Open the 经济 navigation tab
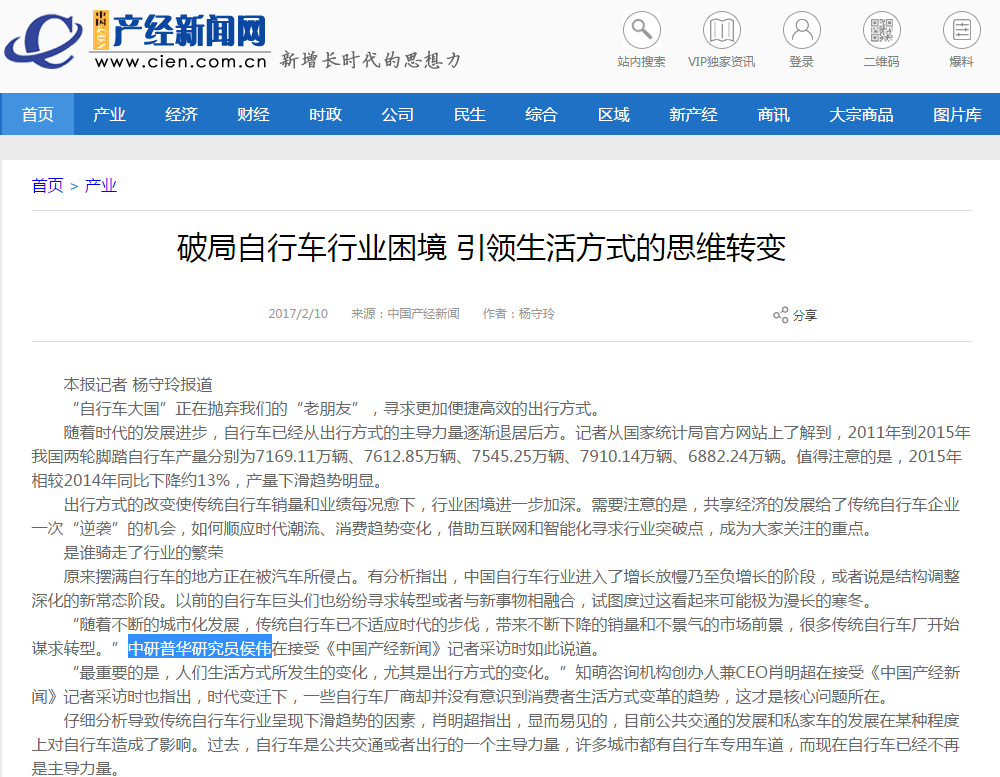This screenshot has height=777, width=1000. [181, 114]
